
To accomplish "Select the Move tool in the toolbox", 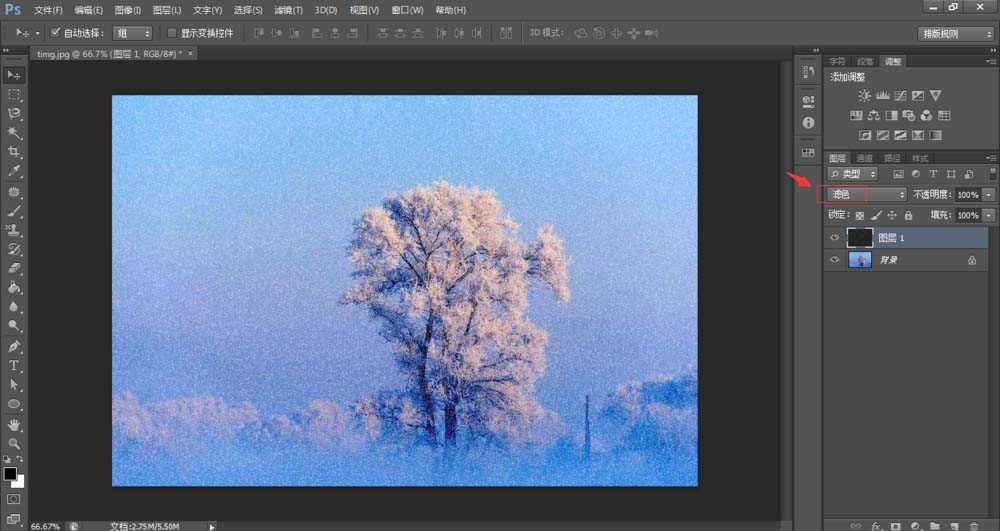I will coord(13,75).
